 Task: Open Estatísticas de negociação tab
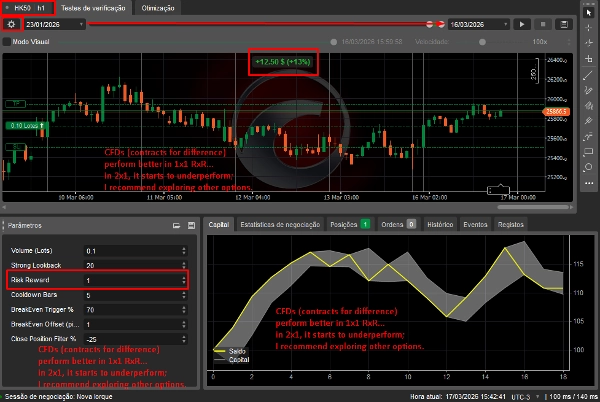279,225
